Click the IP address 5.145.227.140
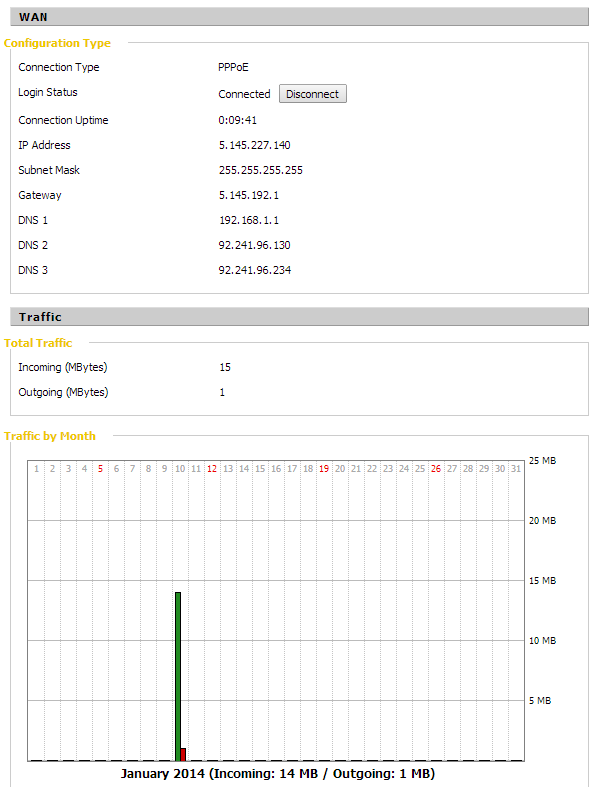Viewport: 593px width, 787px height. pyautogui.click(x=254, y=145)
